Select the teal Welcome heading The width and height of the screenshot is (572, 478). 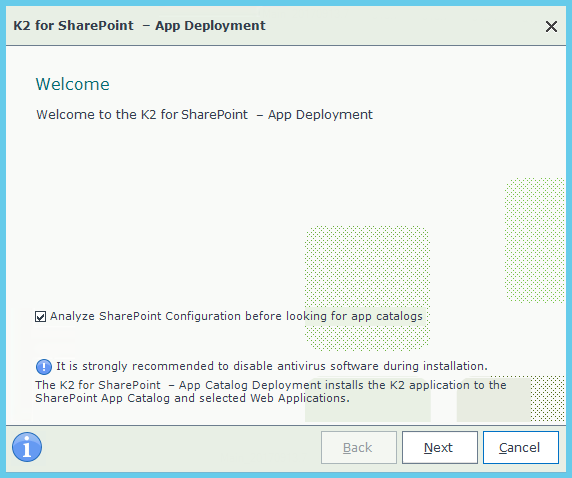(73, 84)
